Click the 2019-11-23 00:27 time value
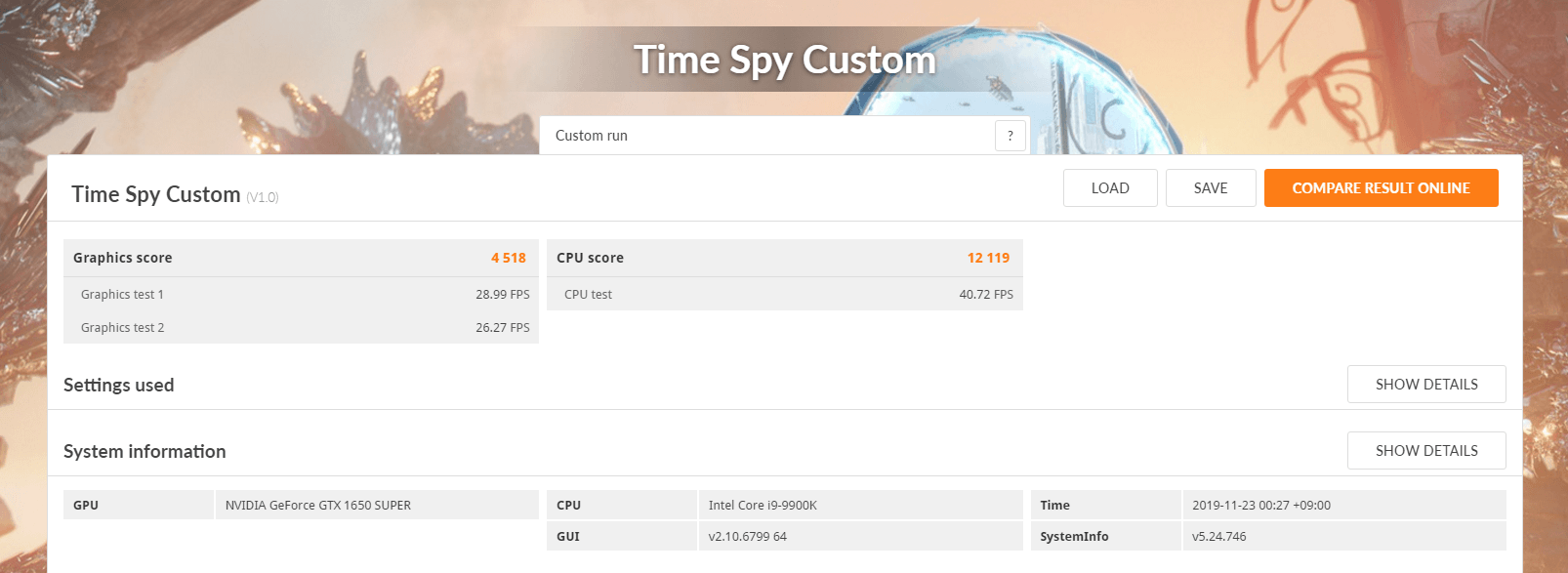 coord(1261,505)
